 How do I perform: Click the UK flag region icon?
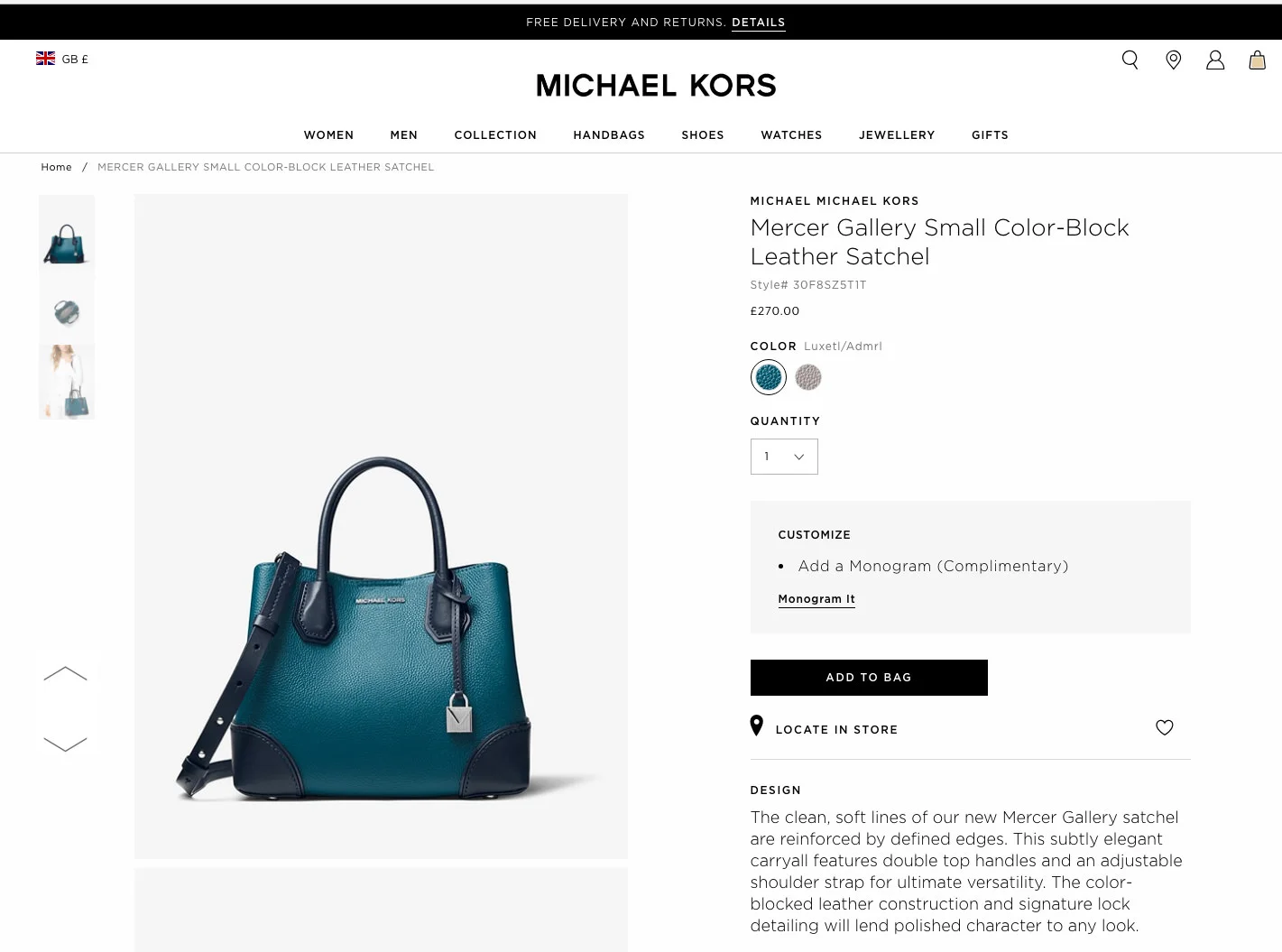click(45, 58)
